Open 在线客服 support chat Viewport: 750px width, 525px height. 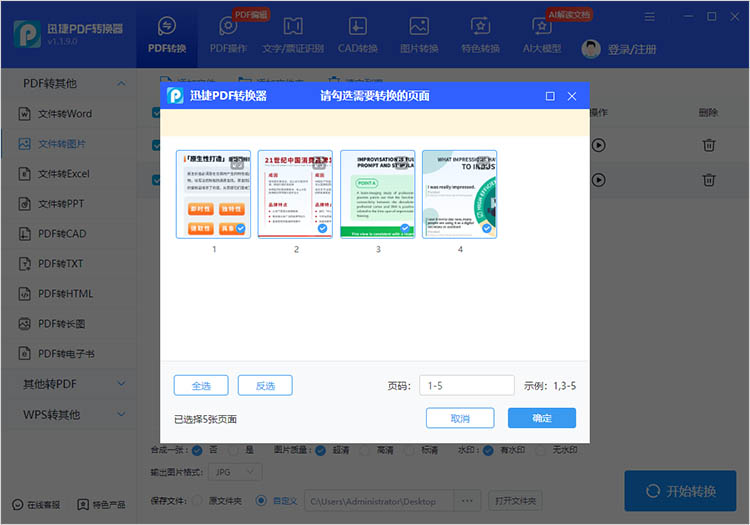[x=36, y=504]
